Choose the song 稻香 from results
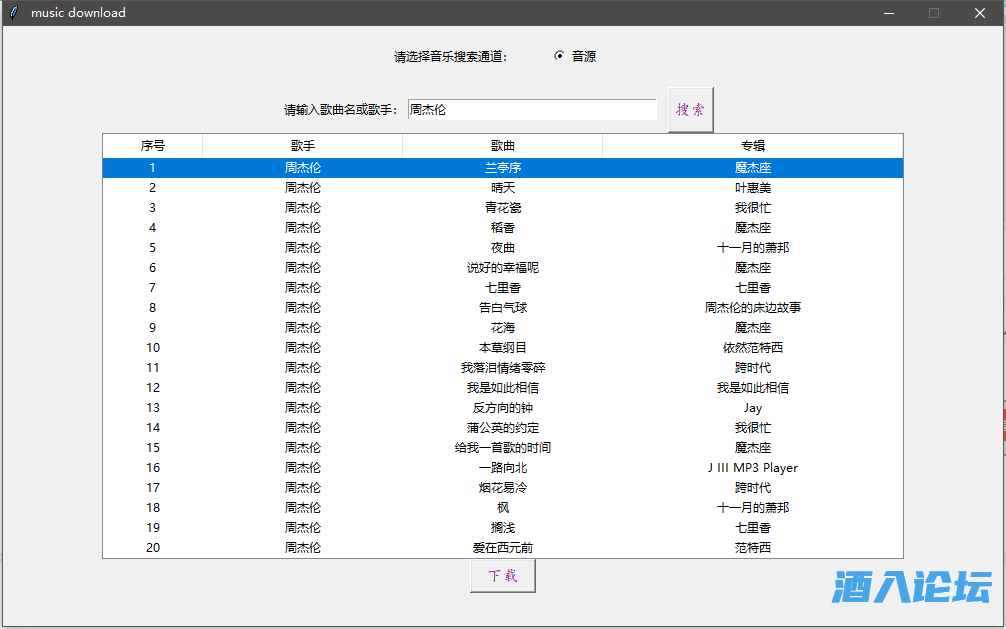The width and height of the screenshot is (1006, 629). pos(502,228)
